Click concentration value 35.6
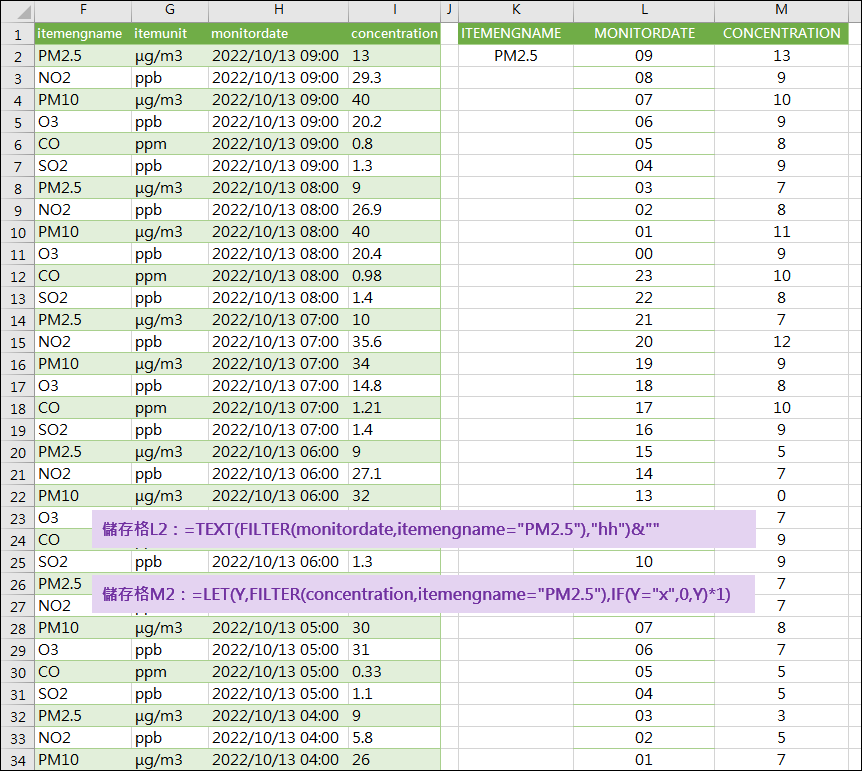 tap(395, 342)
